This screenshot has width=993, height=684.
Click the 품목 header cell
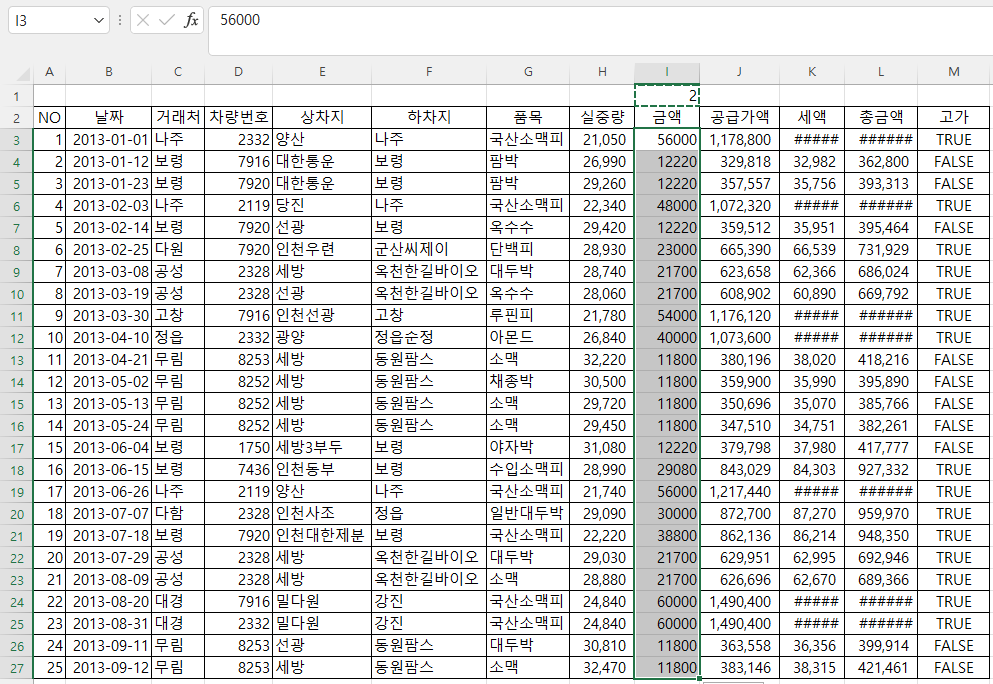(528, 117)
